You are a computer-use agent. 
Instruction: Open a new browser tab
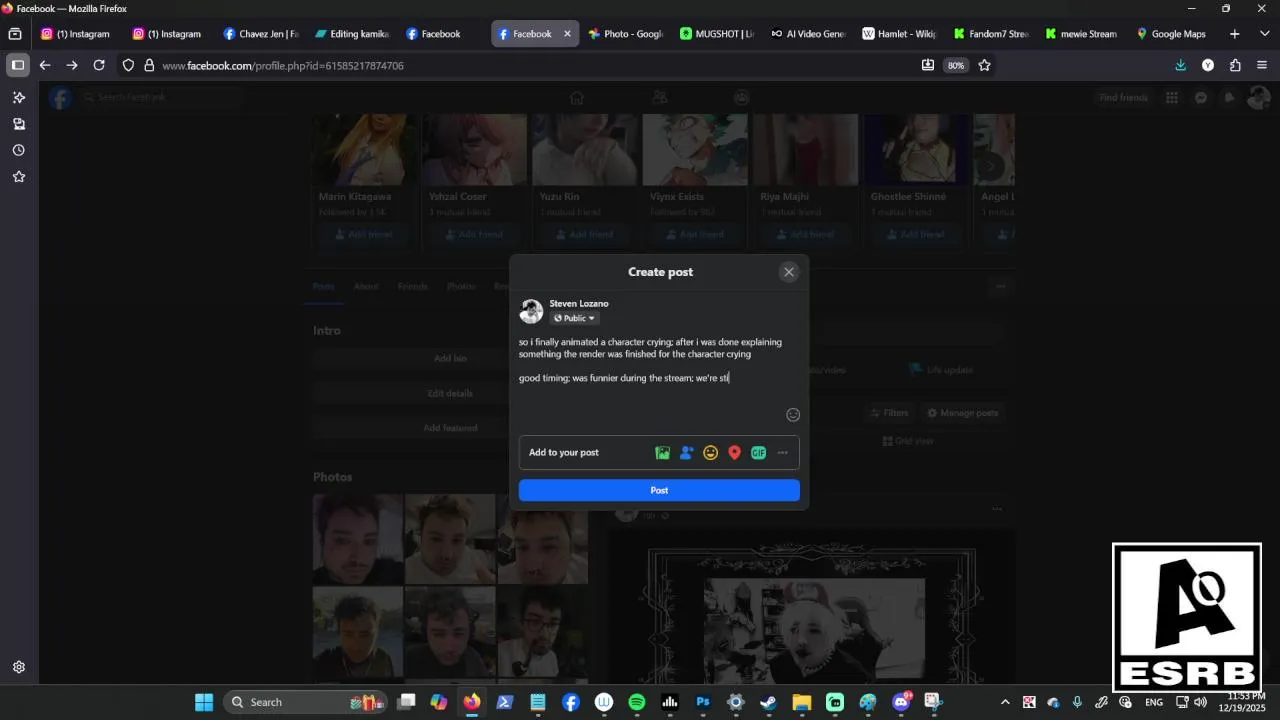[1235, 34]
